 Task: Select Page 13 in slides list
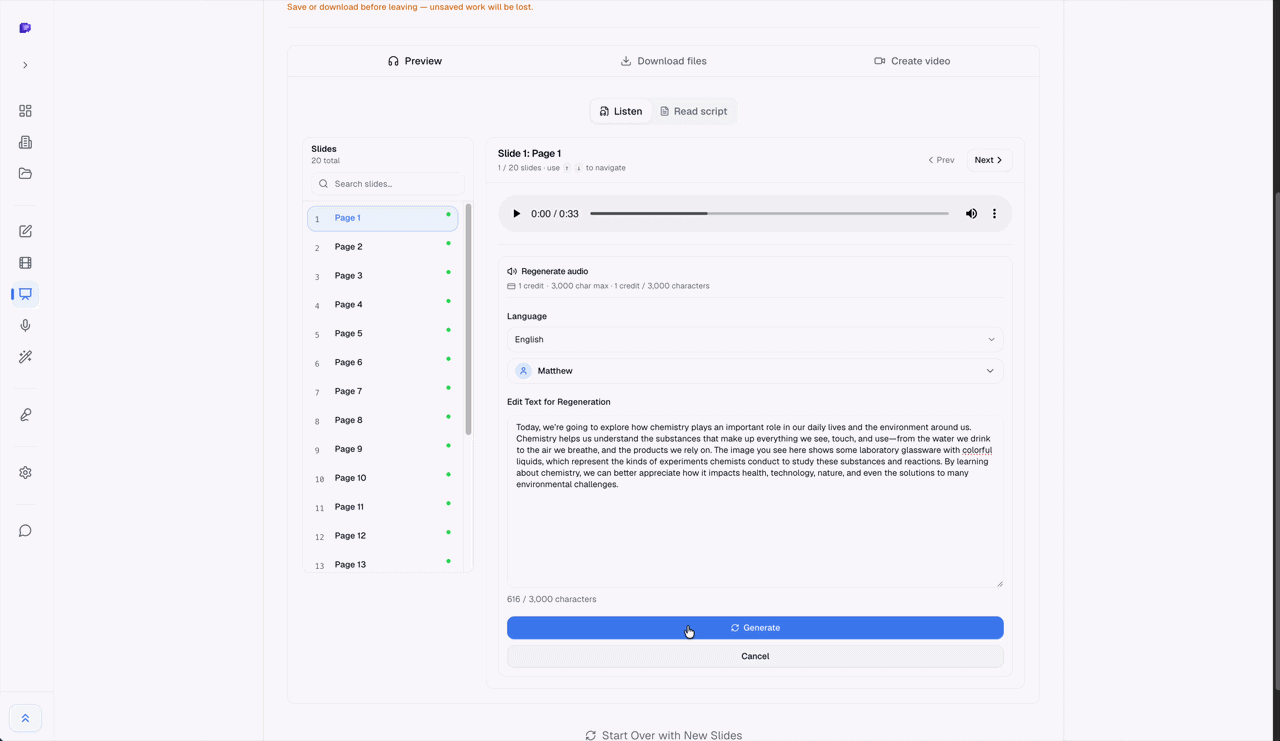(x=382, y=565)
